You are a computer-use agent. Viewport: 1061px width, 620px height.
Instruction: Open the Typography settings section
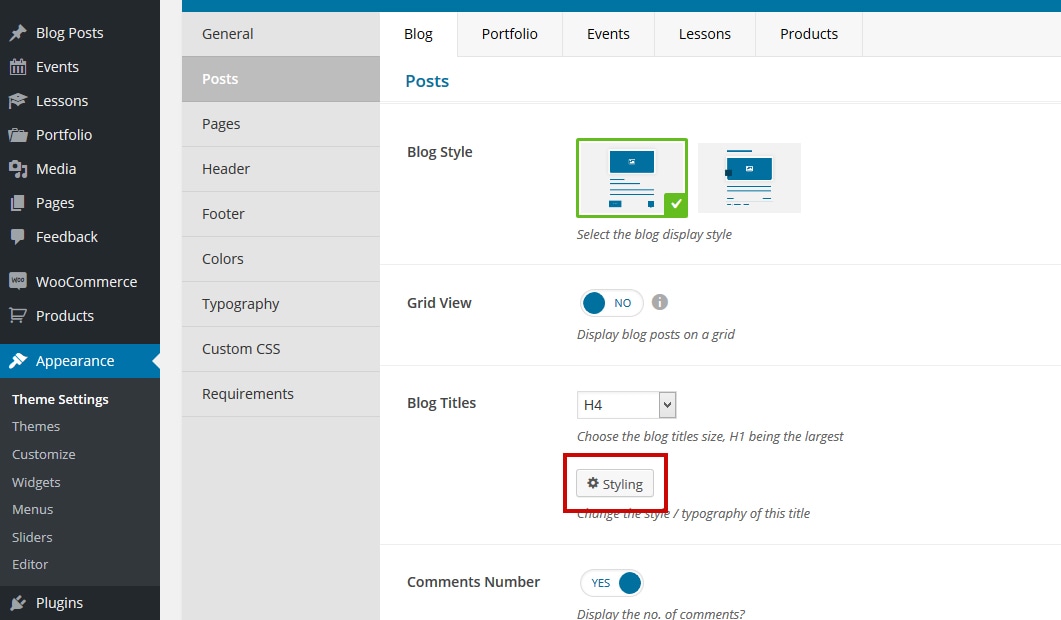pyautogui.click(x=281, y=304)
